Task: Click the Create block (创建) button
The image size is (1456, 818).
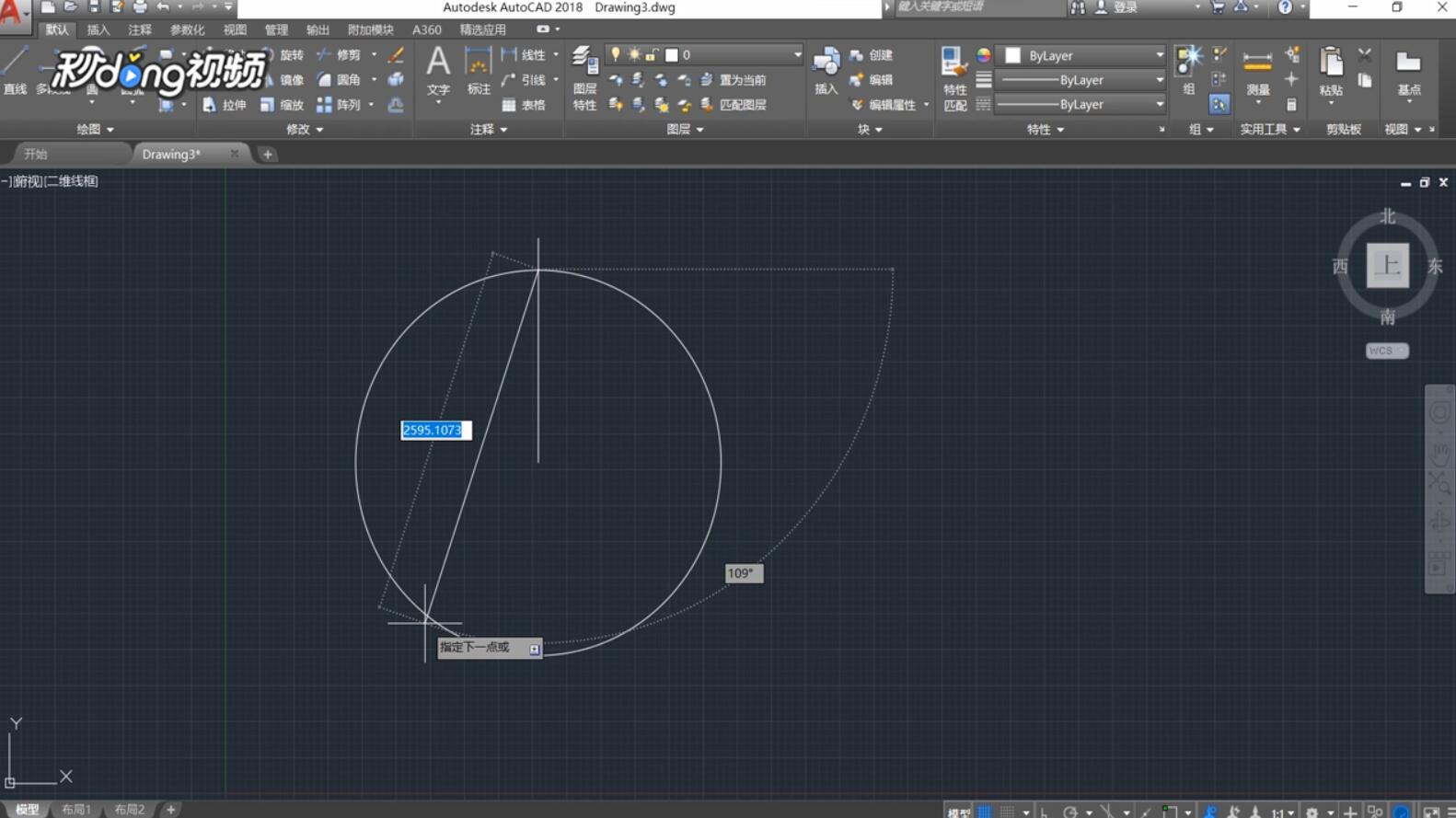Action: pos(872,55)
